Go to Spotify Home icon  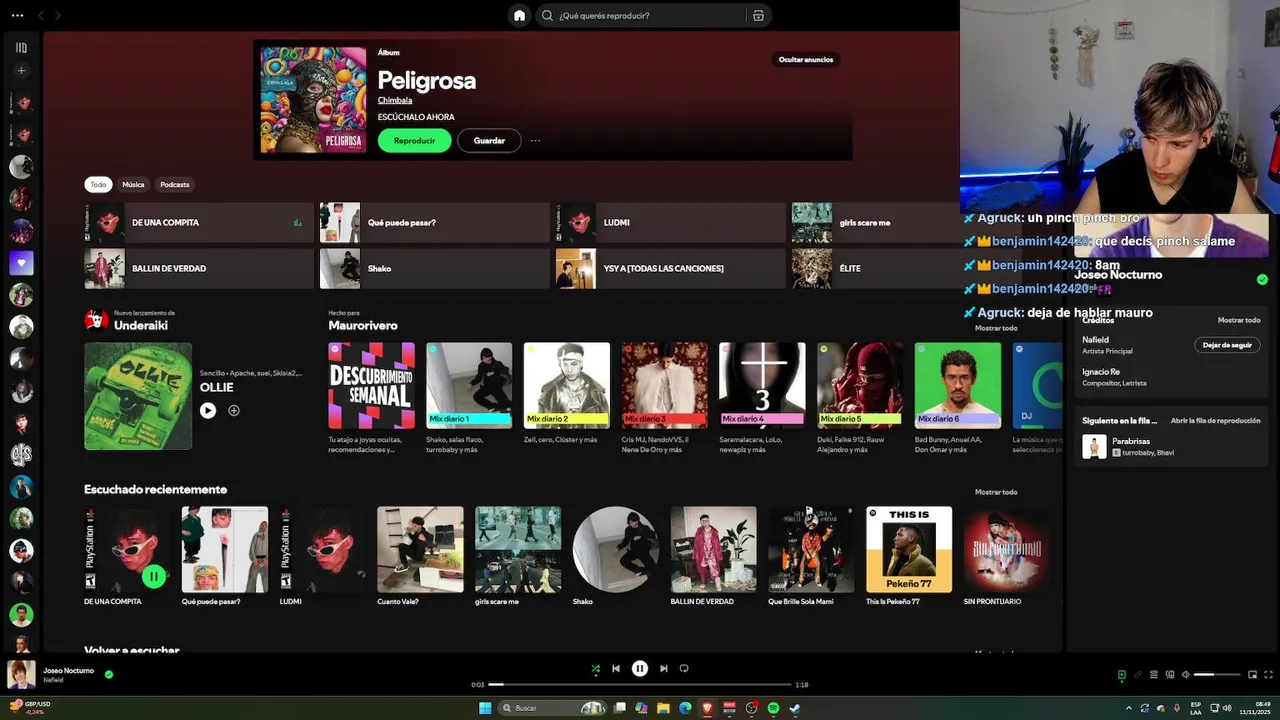click(x=519, y=15)
